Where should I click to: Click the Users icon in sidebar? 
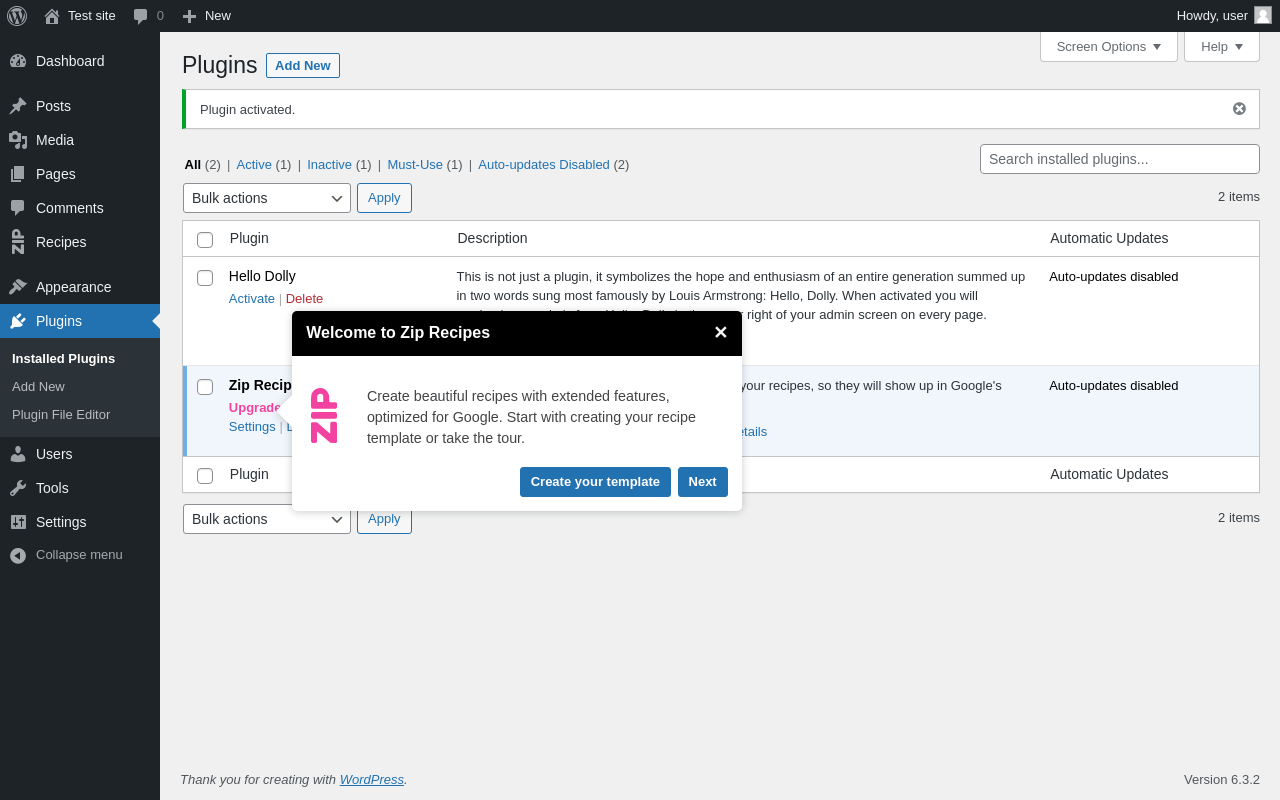point(18,454)
